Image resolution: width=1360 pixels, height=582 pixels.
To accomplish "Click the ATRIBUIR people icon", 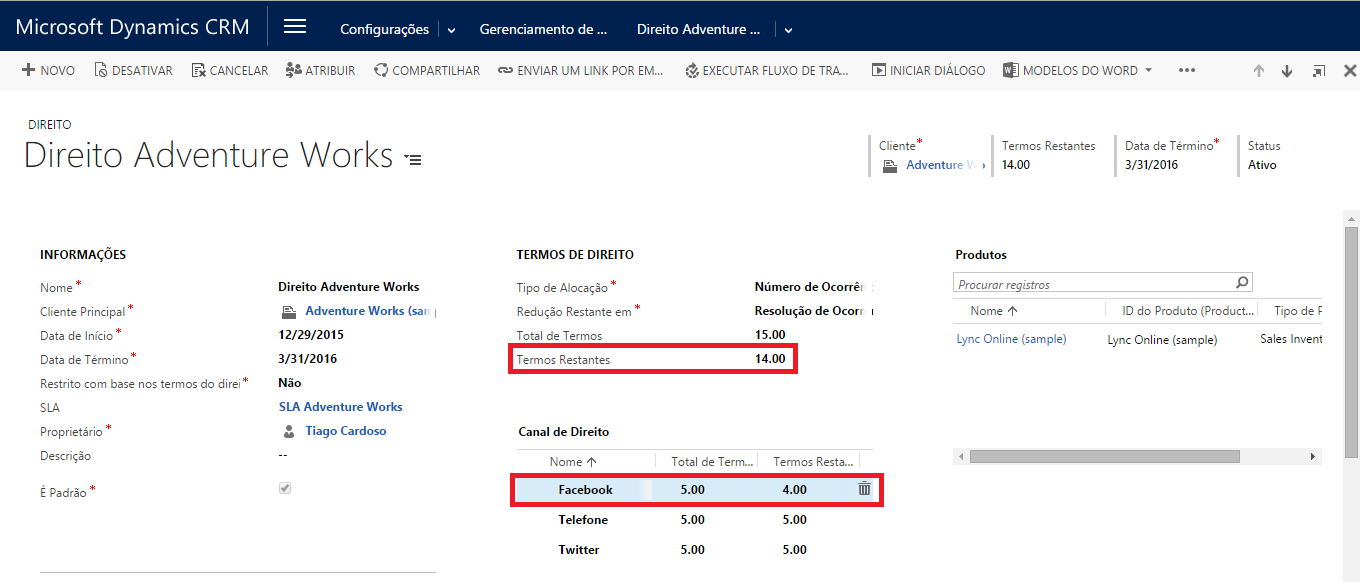I will 293,70.
